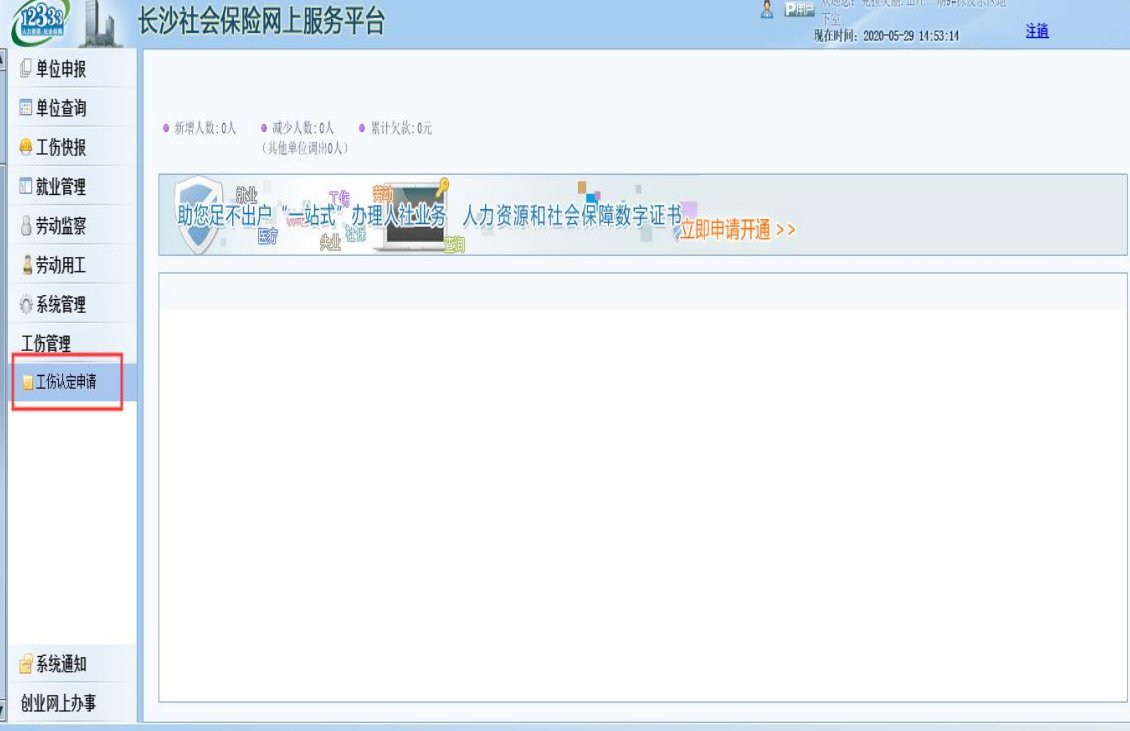Screen dimensions: 1130x731
Task: Click the yellow 工伤认定申请 note icon
Action: click(28, 381)
